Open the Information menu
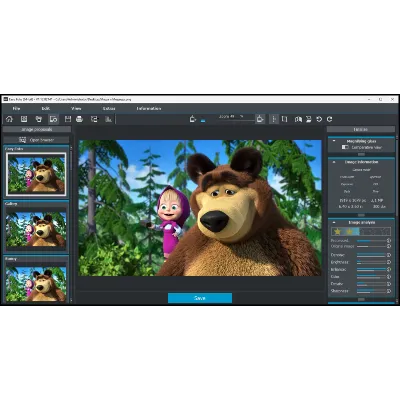400x400 pixels. tap(149, 109)
